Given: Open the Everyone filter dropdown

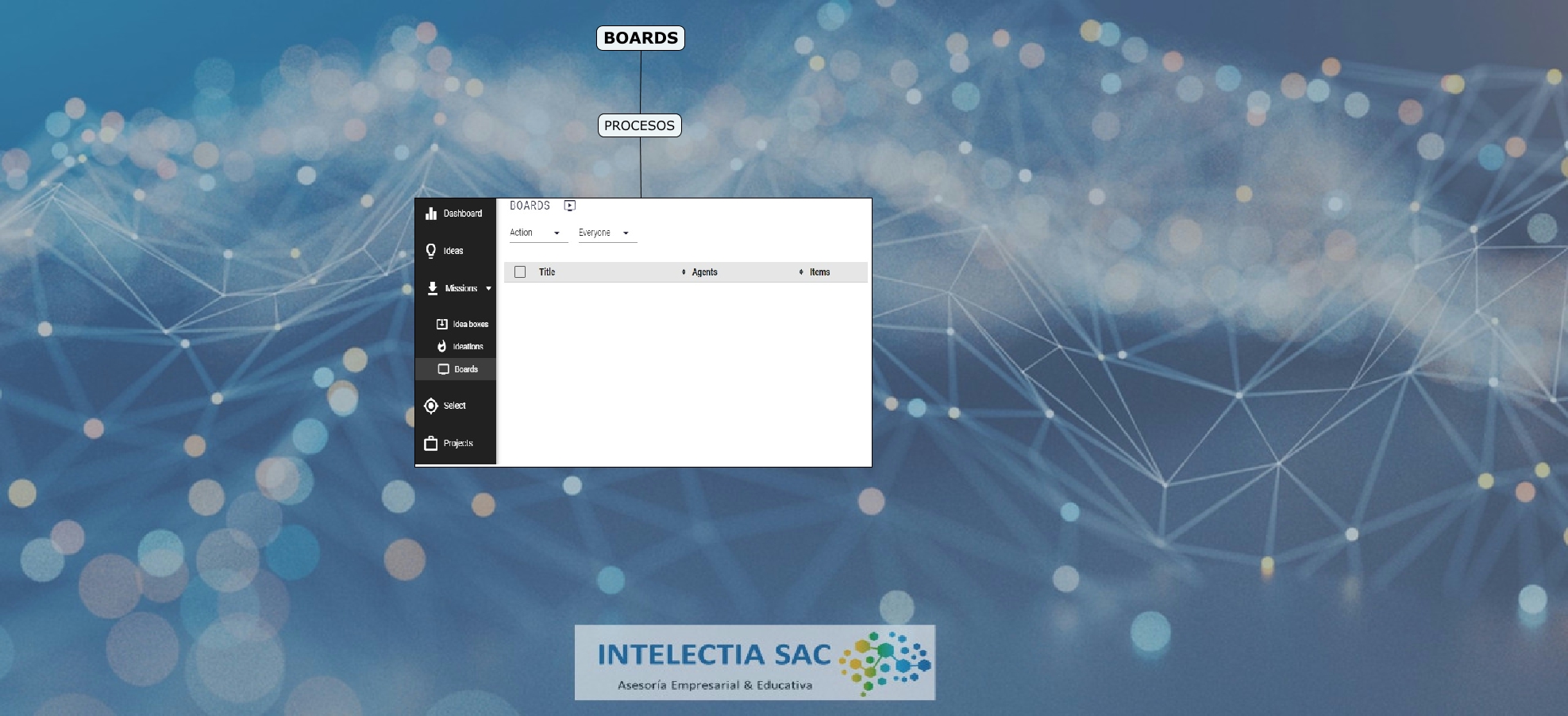Looking at the screenshot, I should 607,233.
